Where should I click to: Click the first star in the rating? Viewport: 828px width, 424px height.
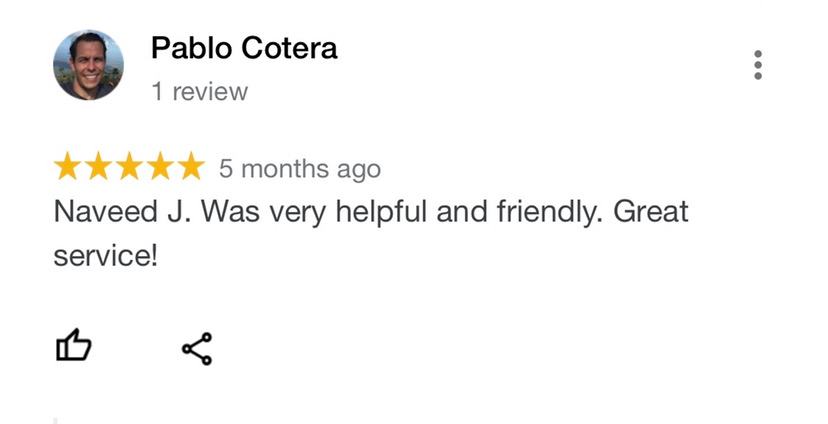coord(68,168)
